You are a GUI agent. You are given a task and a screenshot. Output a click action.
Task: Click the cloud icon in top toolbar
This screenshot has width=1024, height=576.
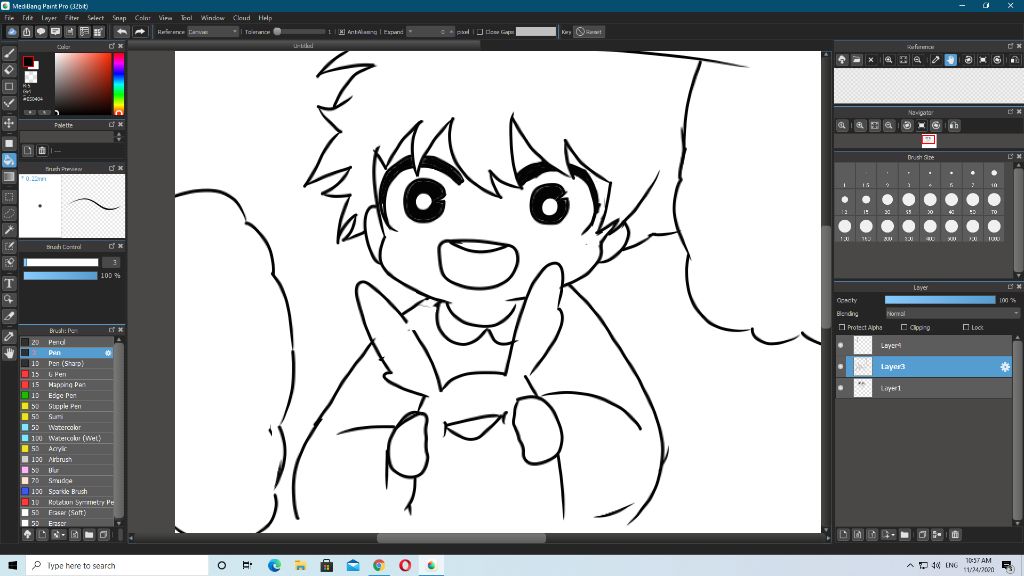(12, 31)
